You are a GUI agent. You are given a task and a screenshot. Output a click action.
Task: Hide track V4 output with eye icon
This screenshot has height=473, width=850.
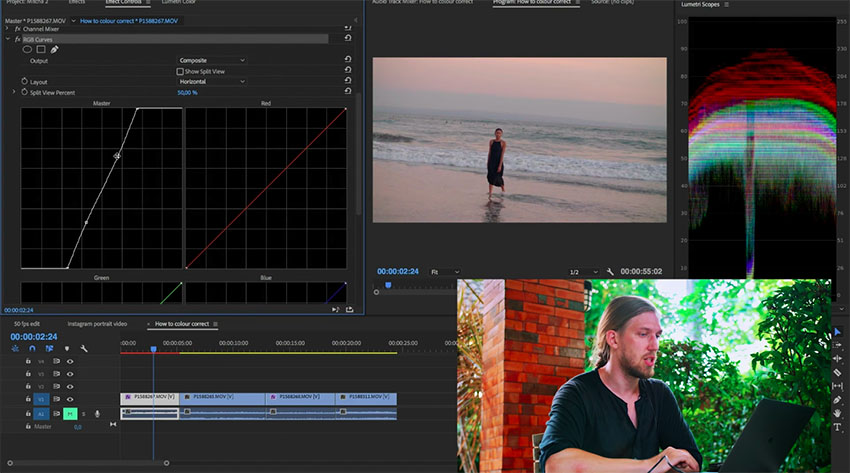[x=70, y=361]
